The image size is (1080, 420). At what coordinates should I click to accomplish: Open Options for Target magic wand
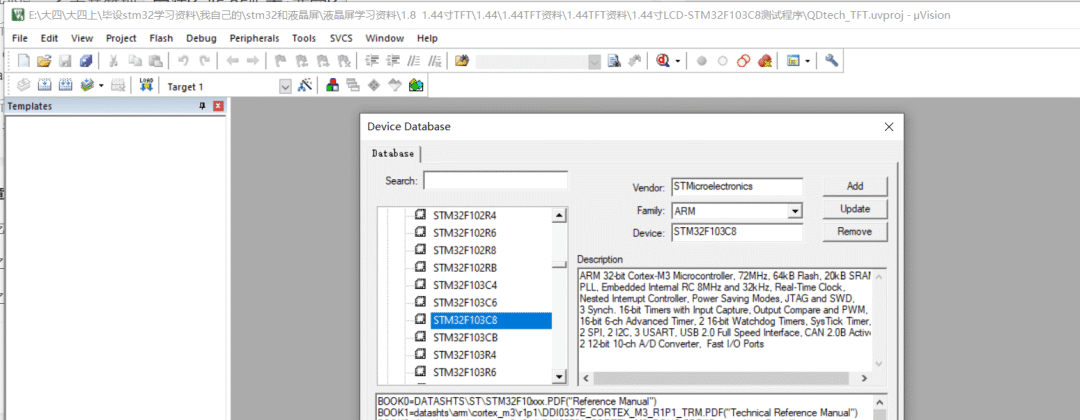(x=305, y=86)
